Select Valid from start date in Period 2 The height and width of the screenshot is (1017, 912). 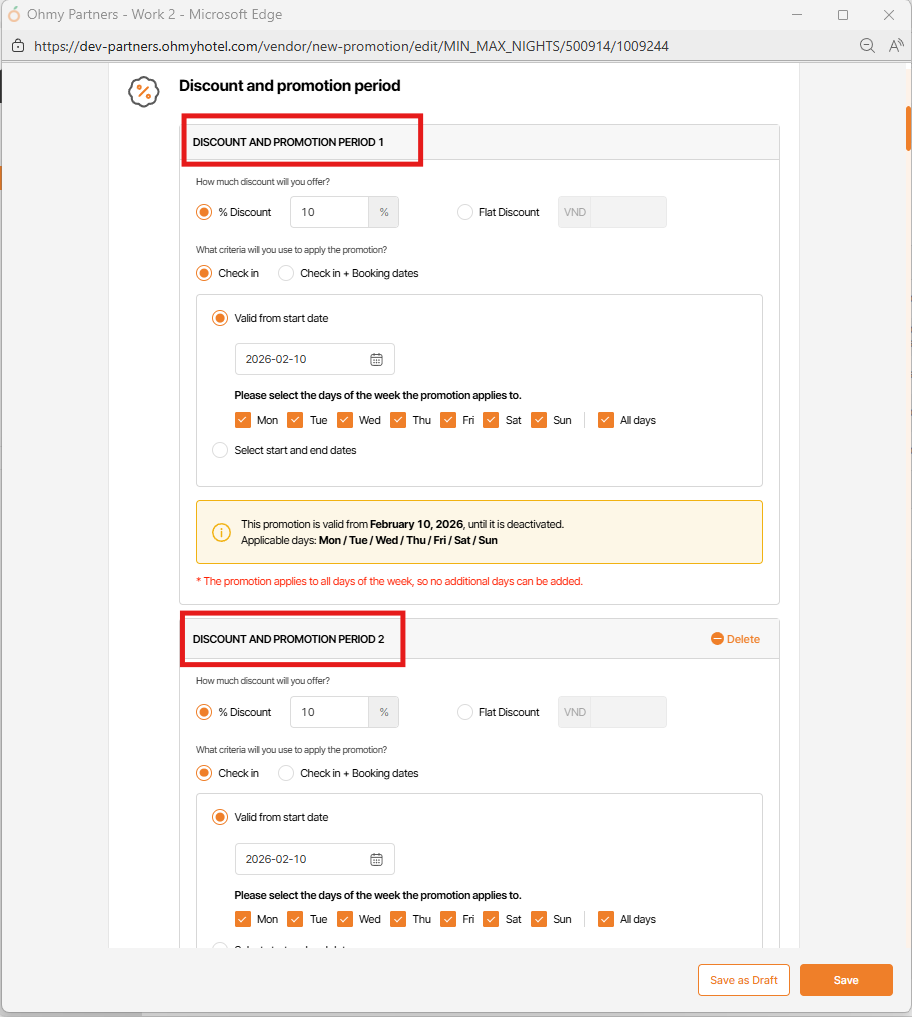click(220, 817)
